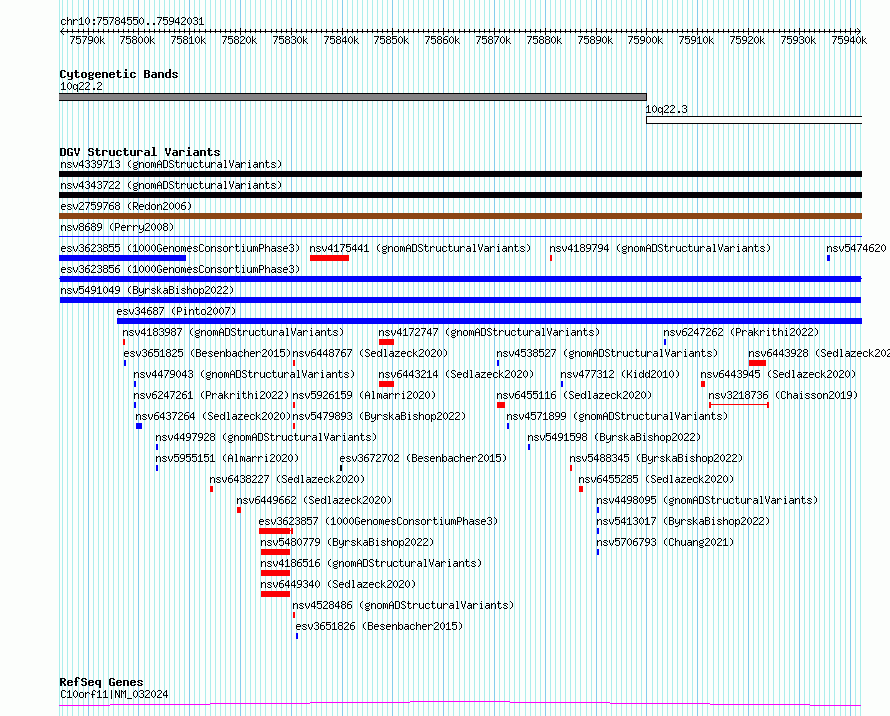Select the nsv4339713 gnomAD variant label
This screenshot has width=890, height=716.
(x=171, y=165)
